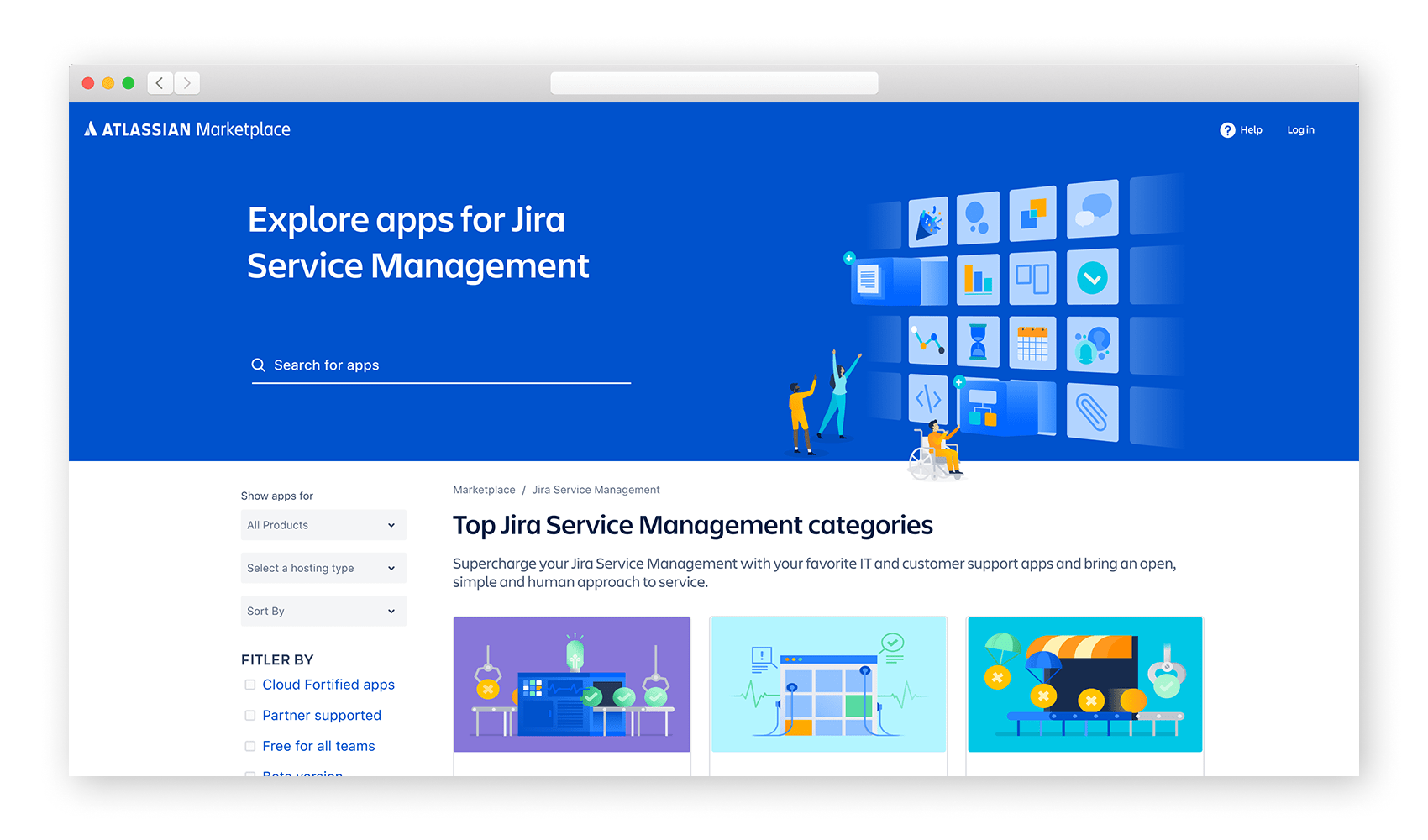The width and height of the screenshot is (1428, 840).
Task: Click the document page tile in hero
Action: [x=868, y=279]
